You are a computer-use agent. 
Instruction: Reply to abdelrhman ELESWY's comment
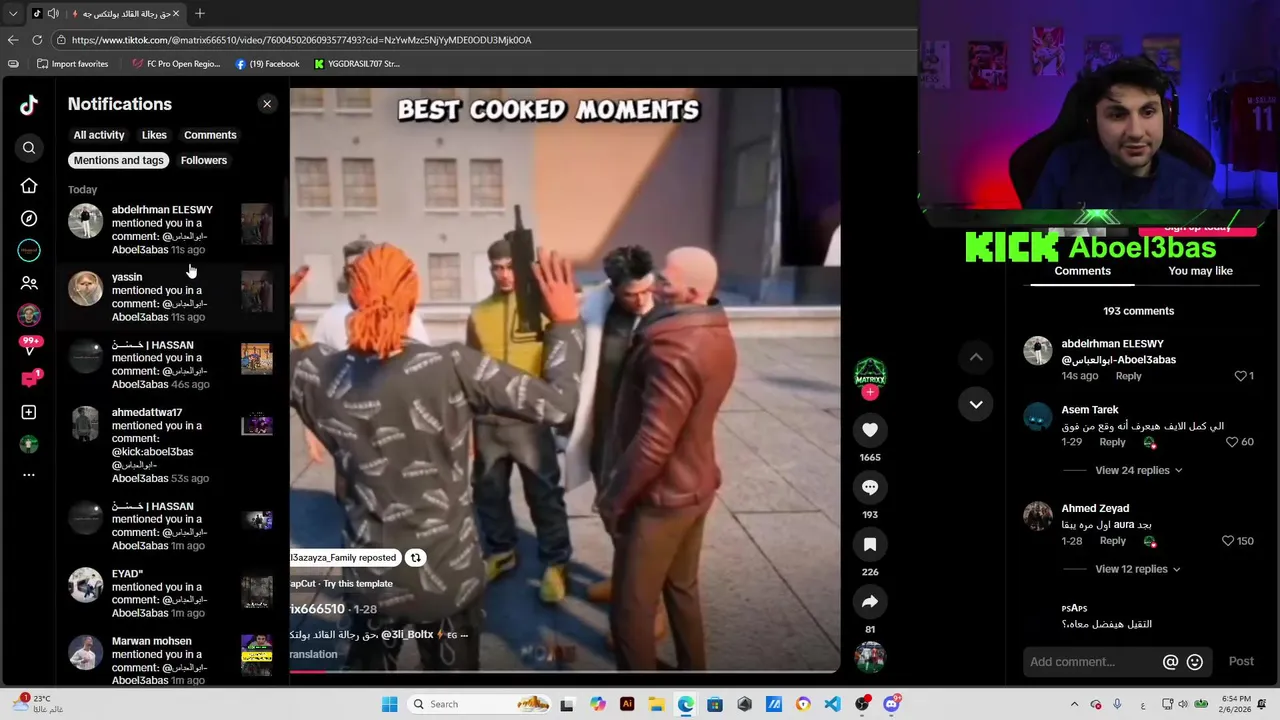[x=1129, y=376]
